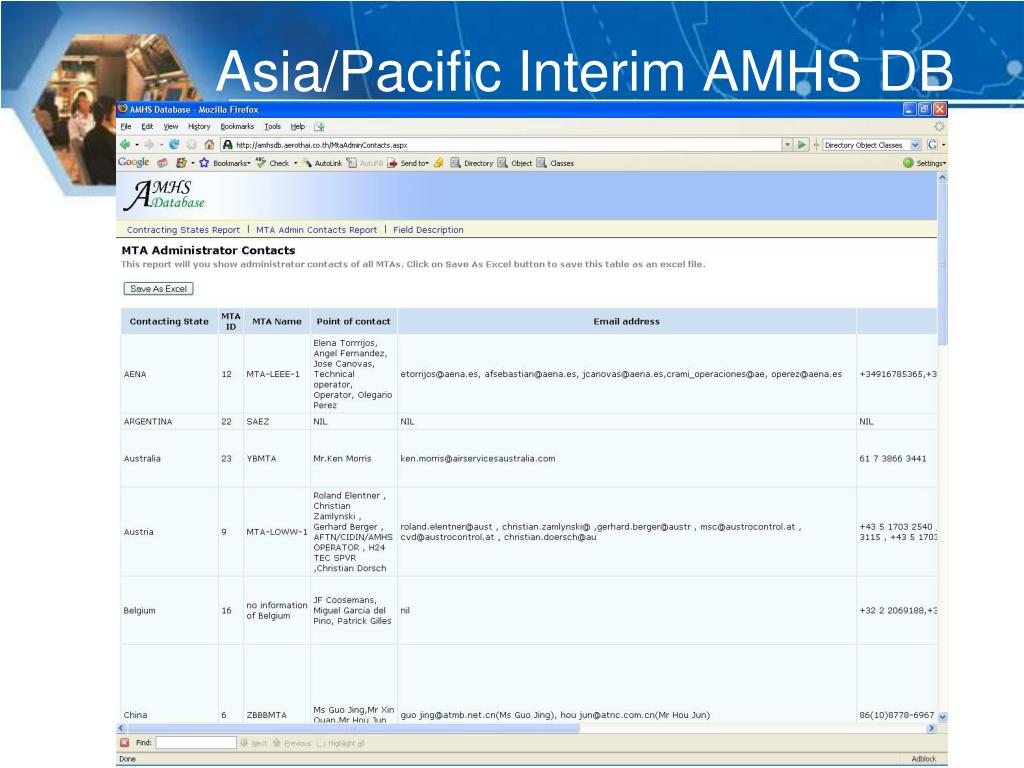Go to the Home page icon
Viewport: 1024px width, 768px height.
209,144
